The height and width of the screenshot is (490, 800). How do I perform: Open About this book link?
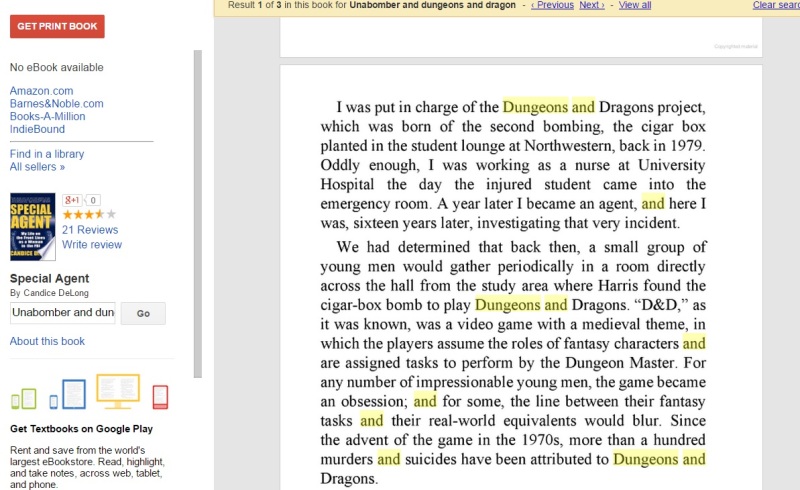pyautogui.click(x=47, y=341)
